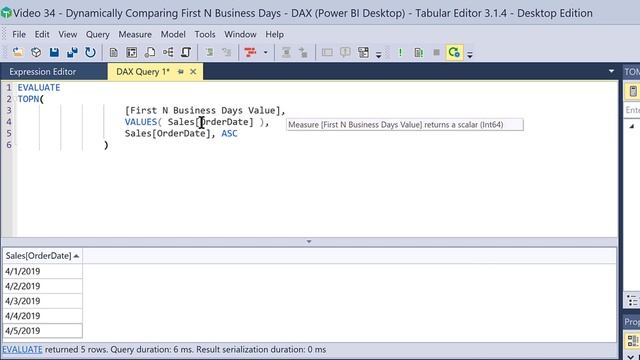Open the document tabs list dropdown arrow
The height and width of the screenshot is (360, 640).
[611, 71]
